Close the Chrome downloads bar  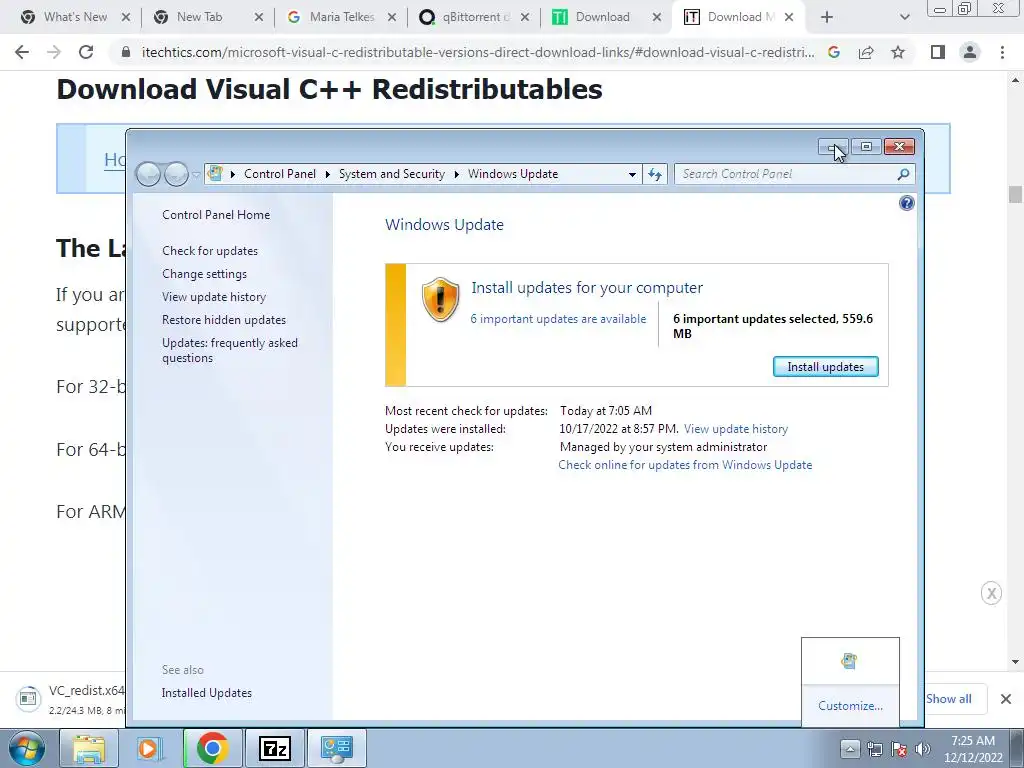click(1006, 699)
